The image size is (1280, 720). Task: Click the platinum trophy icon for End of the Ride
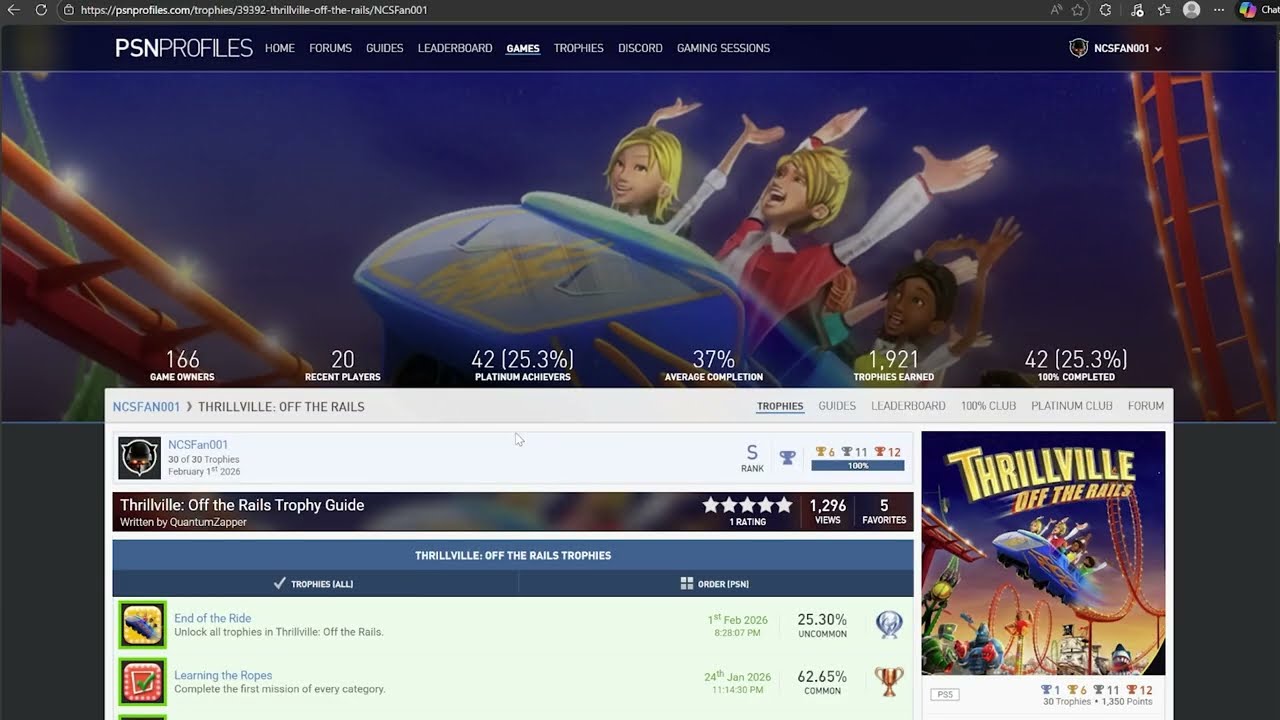click(x=889, y=625)
